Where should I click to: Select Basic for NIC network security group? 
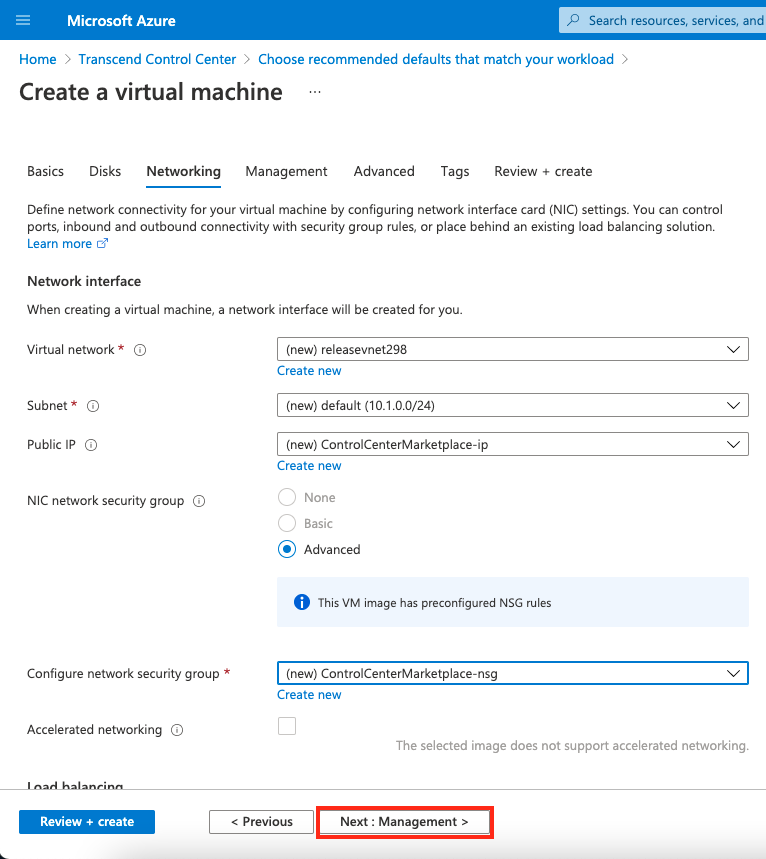pos(287,523)
